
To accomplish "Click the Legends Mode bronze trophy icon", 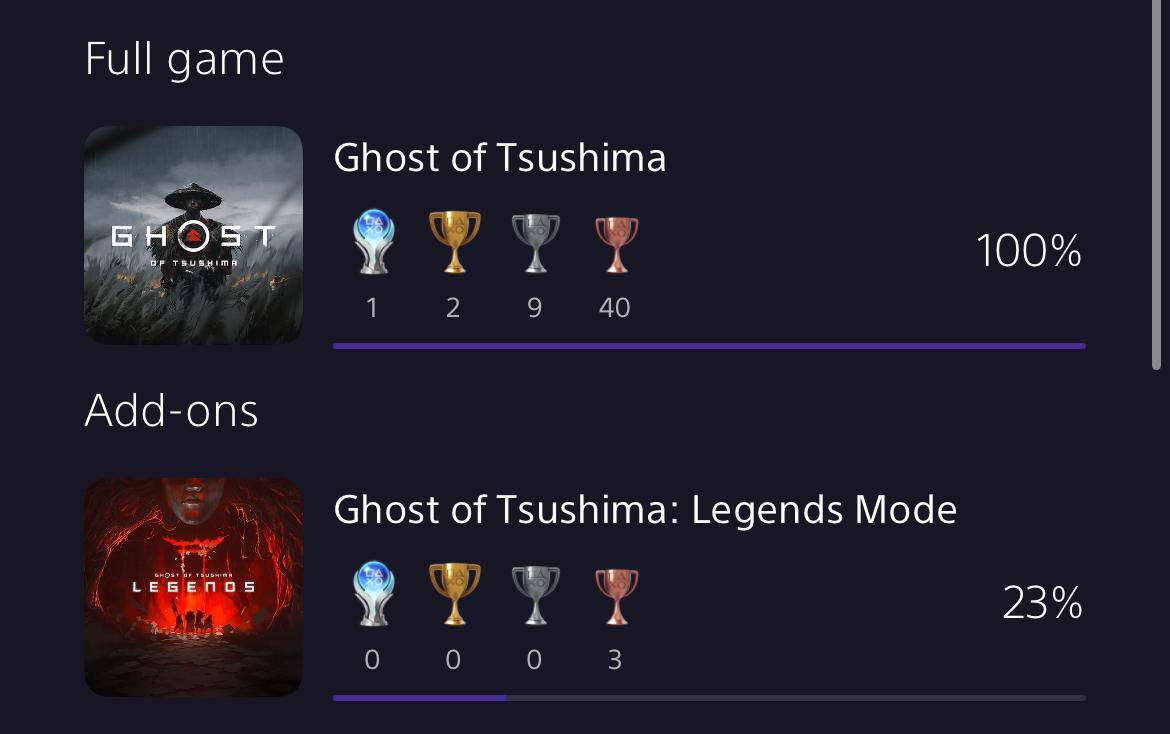I will coord(614,594).
